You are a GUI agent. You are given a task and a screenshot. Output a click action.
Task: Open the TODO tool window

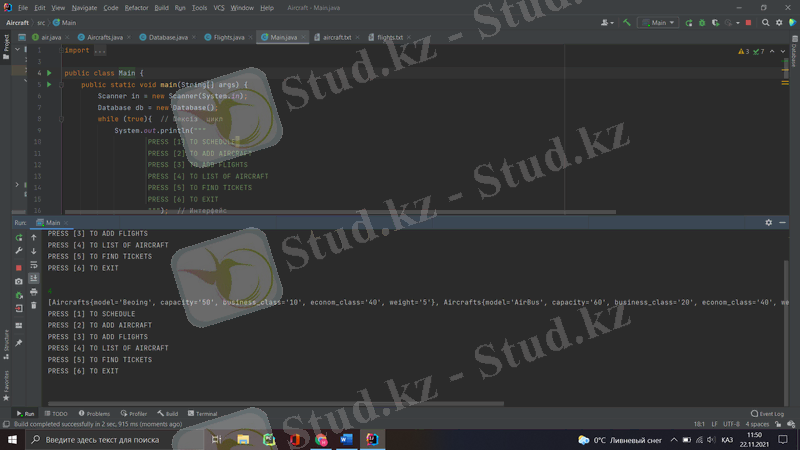56,414
